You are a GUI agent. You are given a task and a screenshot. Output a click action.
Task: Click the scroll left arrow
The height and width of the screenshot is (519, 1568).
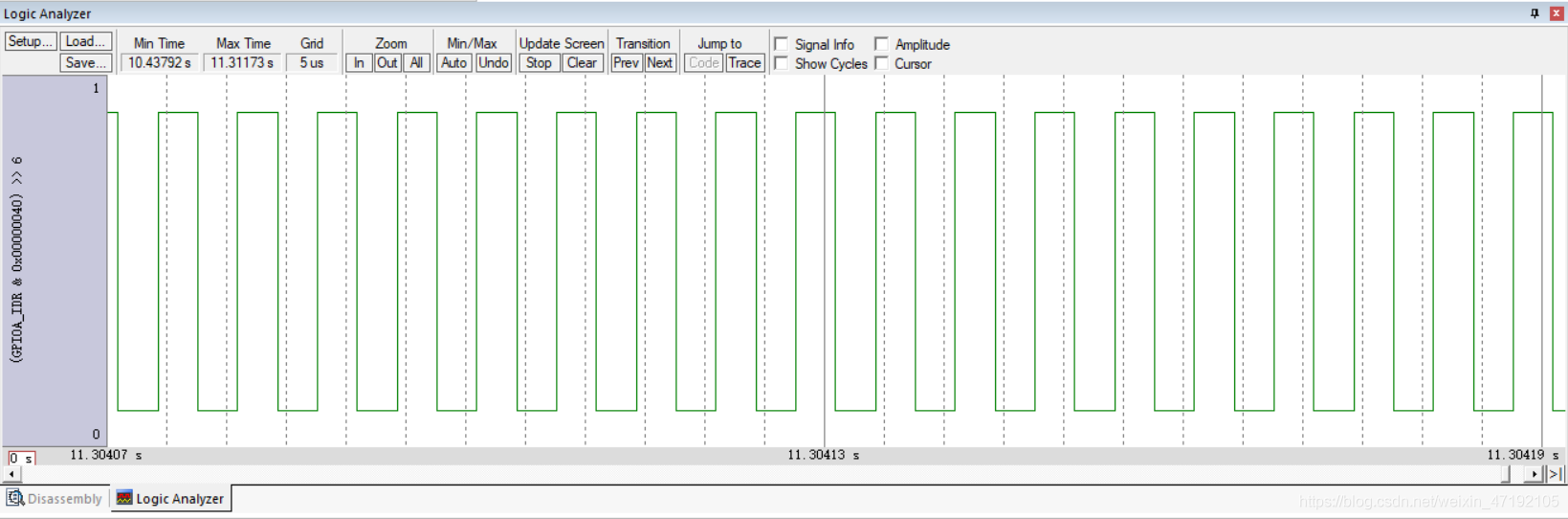tap(11, 474)
